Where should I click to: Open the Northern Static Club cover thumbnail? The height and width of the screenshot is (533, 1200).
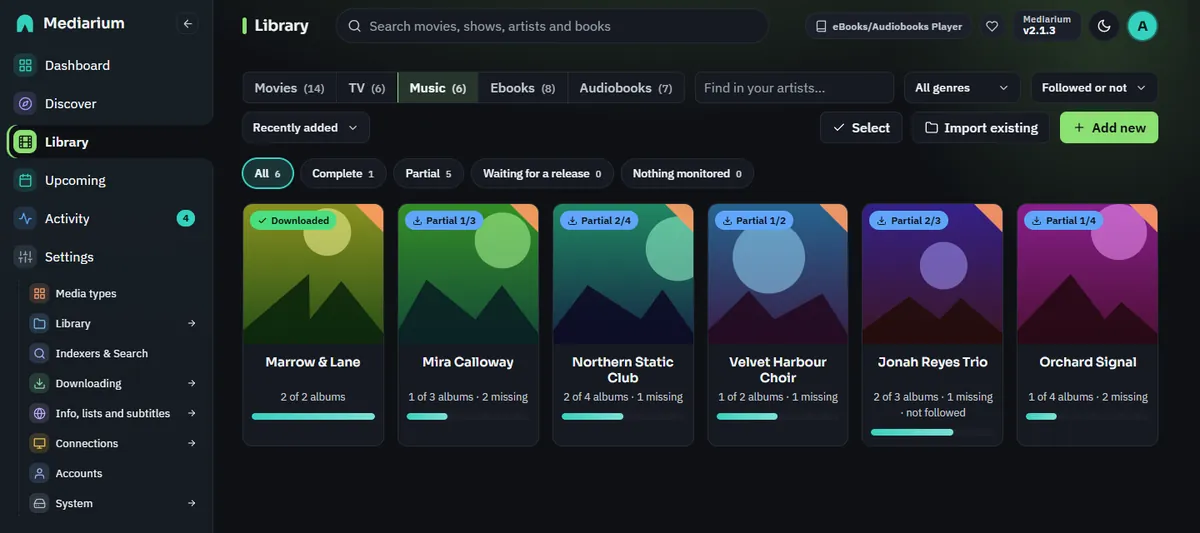[623, 274]
